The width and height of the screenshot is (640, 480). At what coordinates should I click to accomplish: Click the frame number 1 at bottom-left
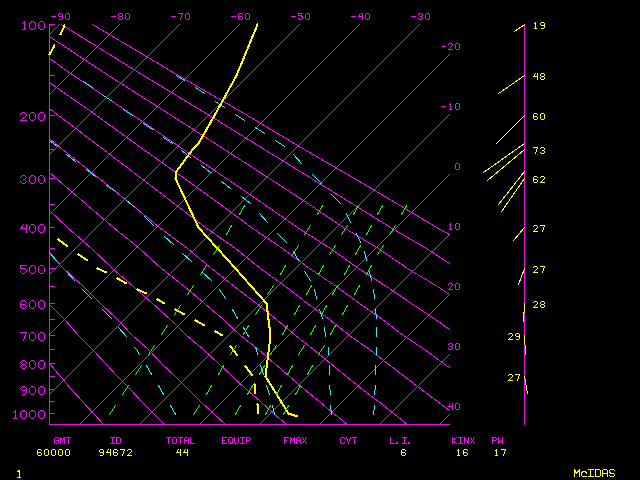pos(18,472)
